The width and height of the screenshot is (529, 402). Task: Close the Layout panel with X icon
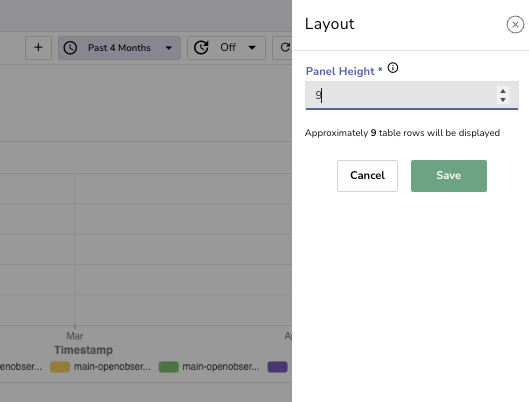[515, 24]
